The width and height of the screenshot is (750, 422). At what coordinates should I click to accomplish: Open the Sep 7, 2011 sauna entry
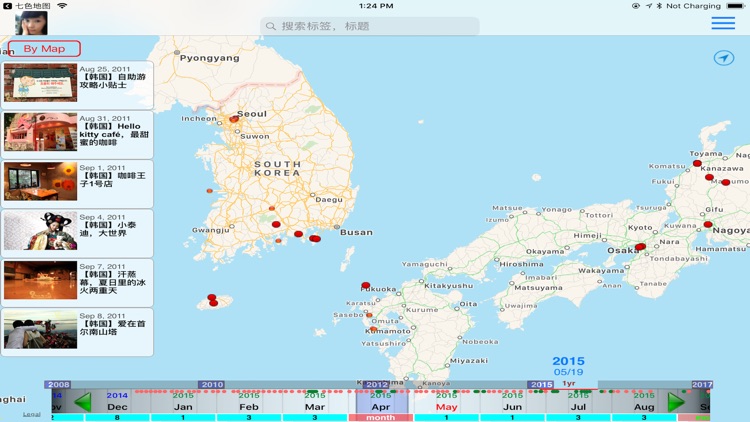coord(78,281)
